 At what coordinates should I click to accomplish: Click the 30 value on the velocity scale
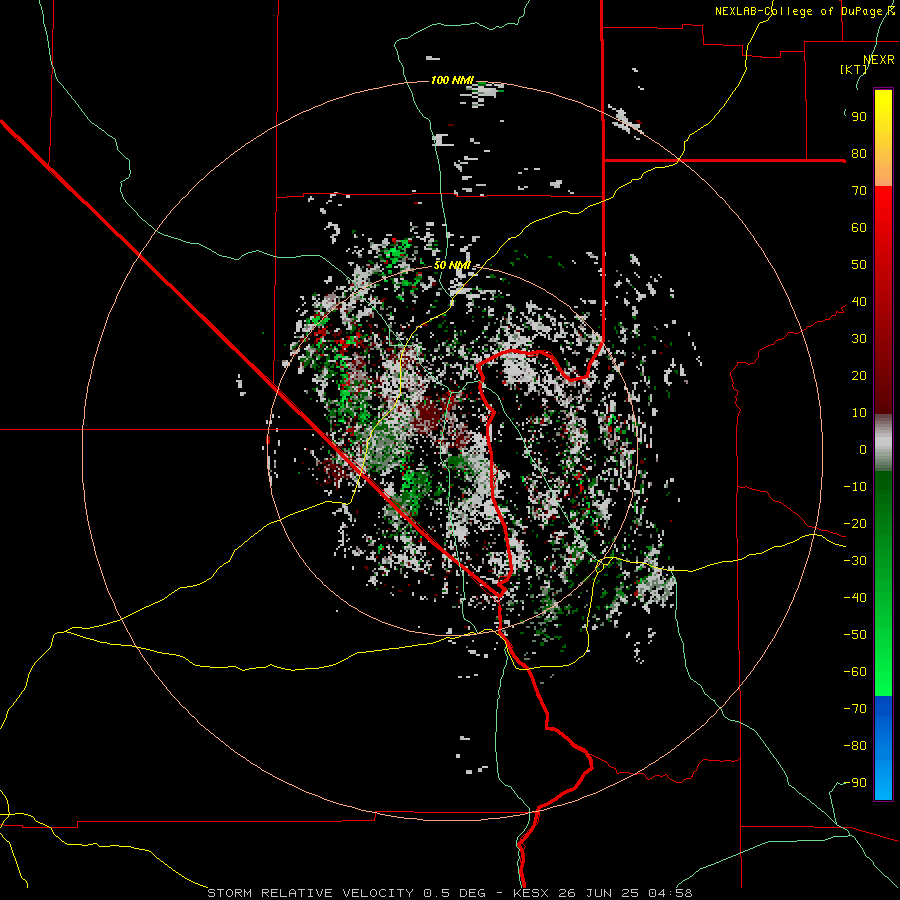pos(859,339)
